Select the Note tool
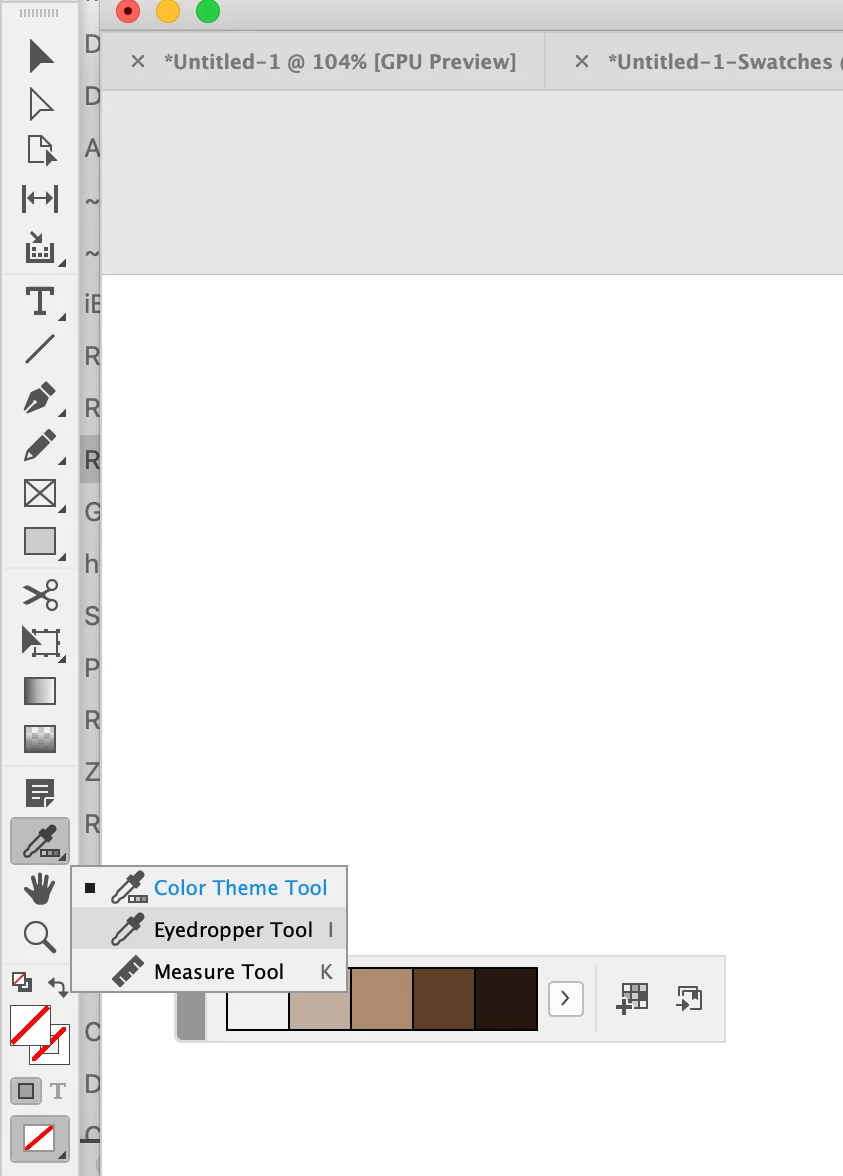 40,793
